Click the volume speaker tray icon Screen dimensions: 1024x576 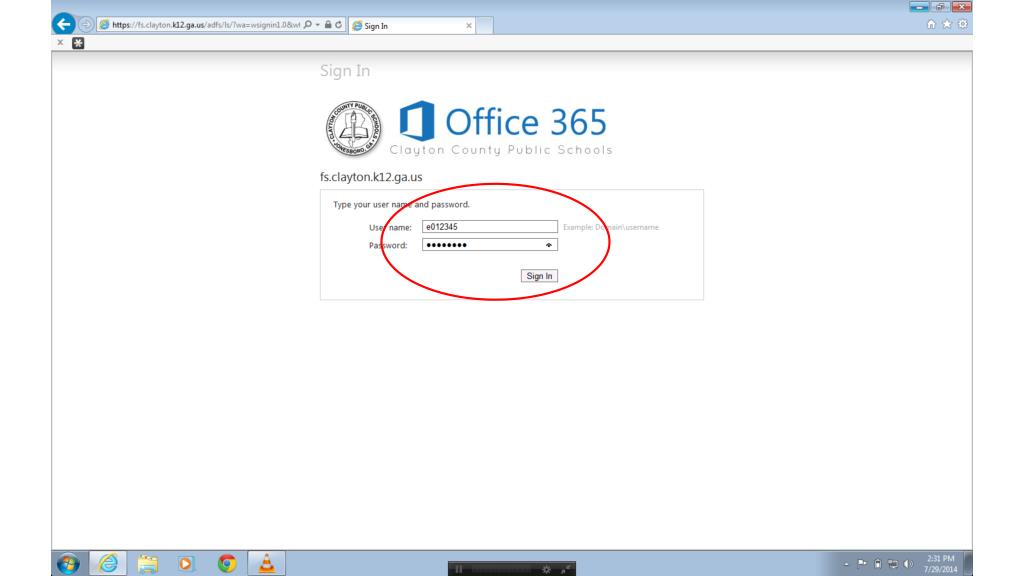(x=908, y=564)
